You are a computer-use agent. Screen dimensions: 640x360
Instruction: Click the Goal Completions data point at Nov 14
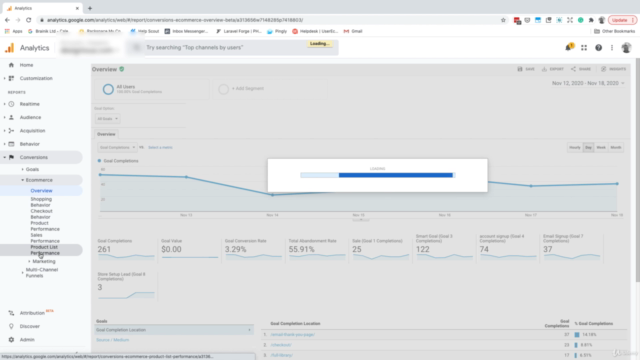click(273, 195)
